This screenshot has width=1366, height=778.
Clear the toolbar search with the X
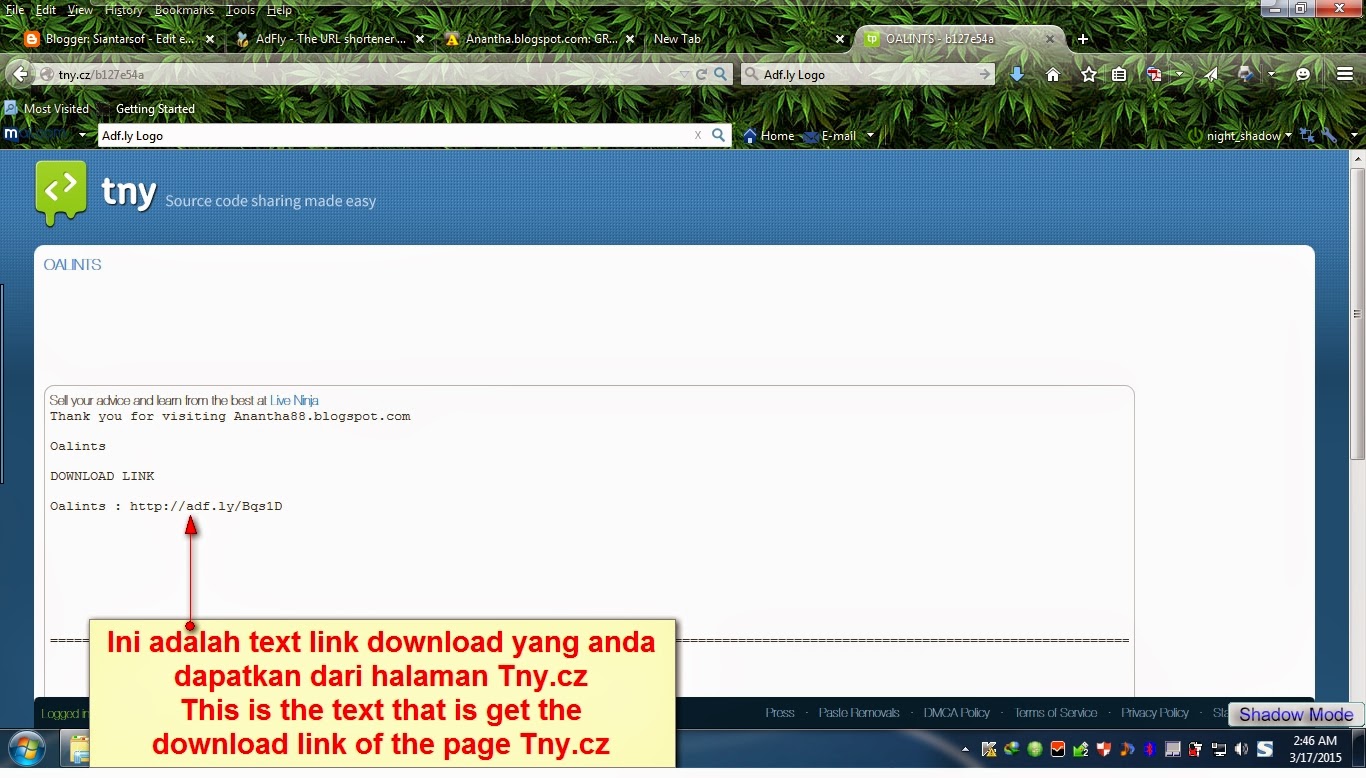click(698, 135)
